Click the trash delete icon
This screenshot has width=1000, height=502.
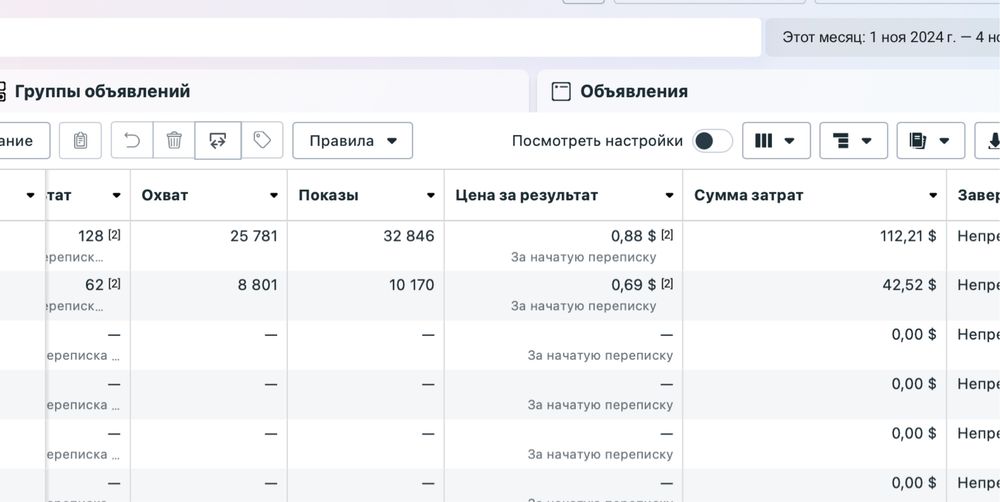pyautogui.click(x=174, y=140)
